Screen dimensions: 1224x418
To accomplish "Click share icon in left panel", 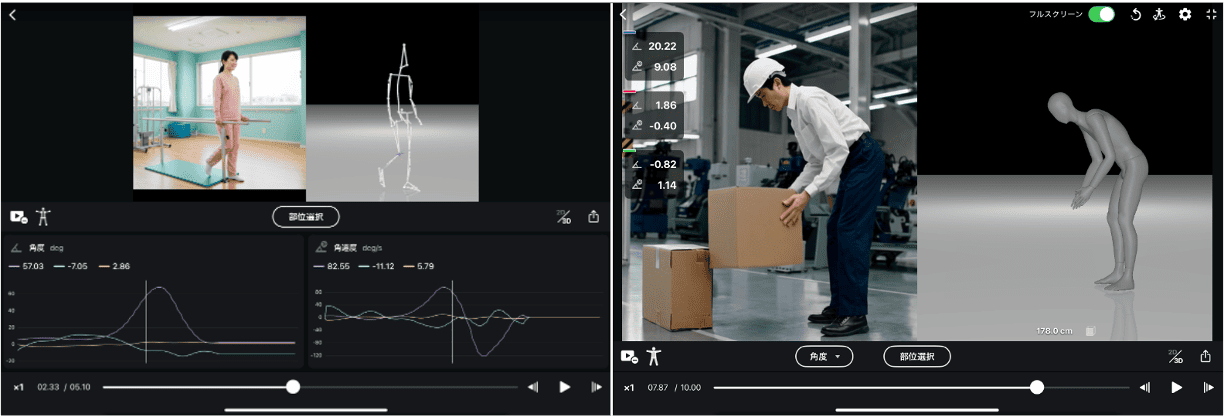I will [x=594, y=216].
